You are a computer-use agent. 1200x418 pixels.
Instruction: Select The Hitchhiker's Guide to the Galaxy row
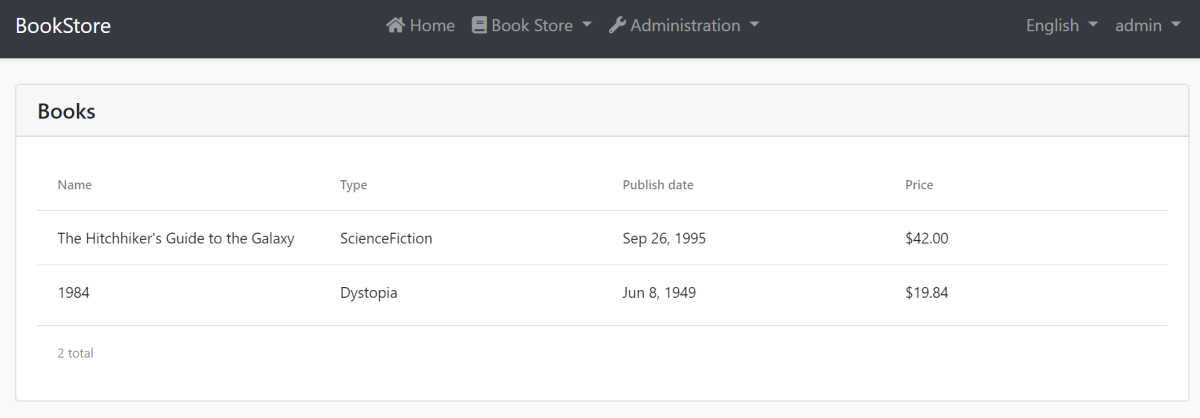(176, 239)
